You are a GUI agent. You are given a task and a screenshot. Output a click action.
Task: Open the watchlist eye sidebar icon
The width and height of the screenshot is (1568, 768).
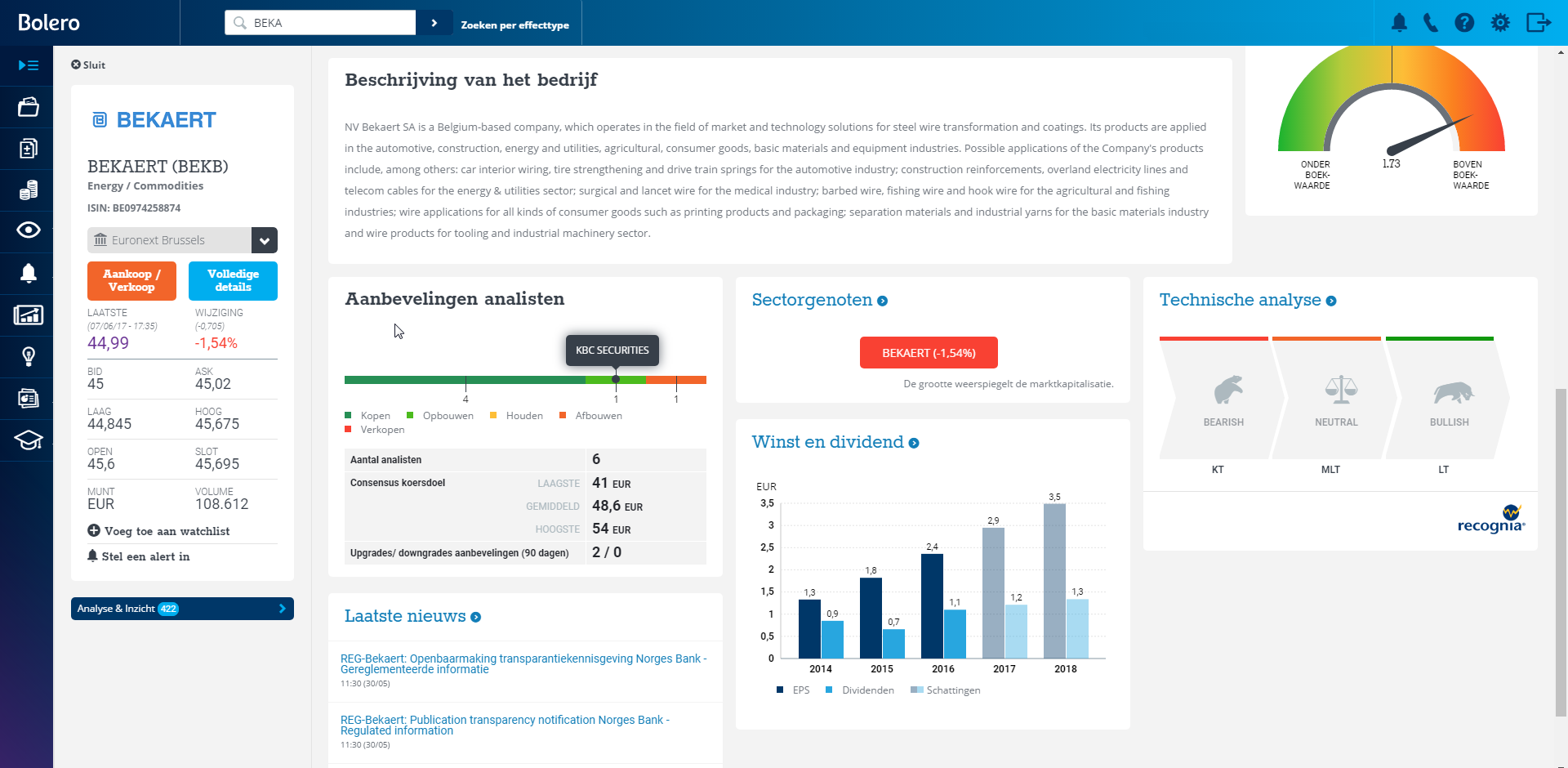point(28,230)
